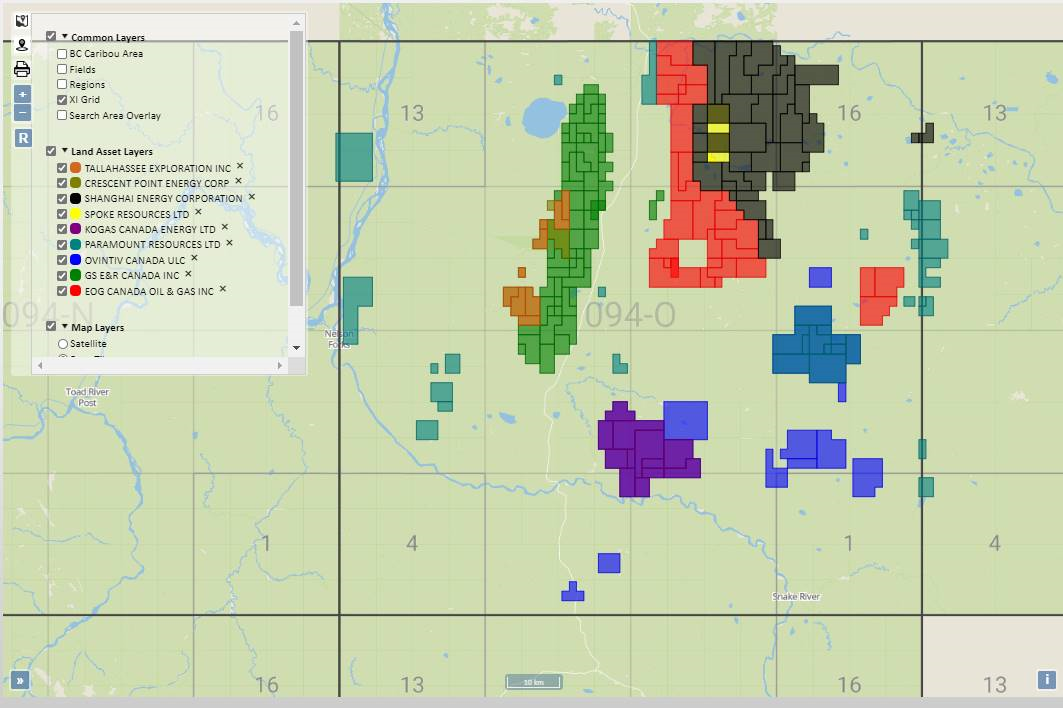This screenshot has height=708, width=1063.
Task: Toggle the Search Area Overlay checkbox
Action: (x=63, y=116)
